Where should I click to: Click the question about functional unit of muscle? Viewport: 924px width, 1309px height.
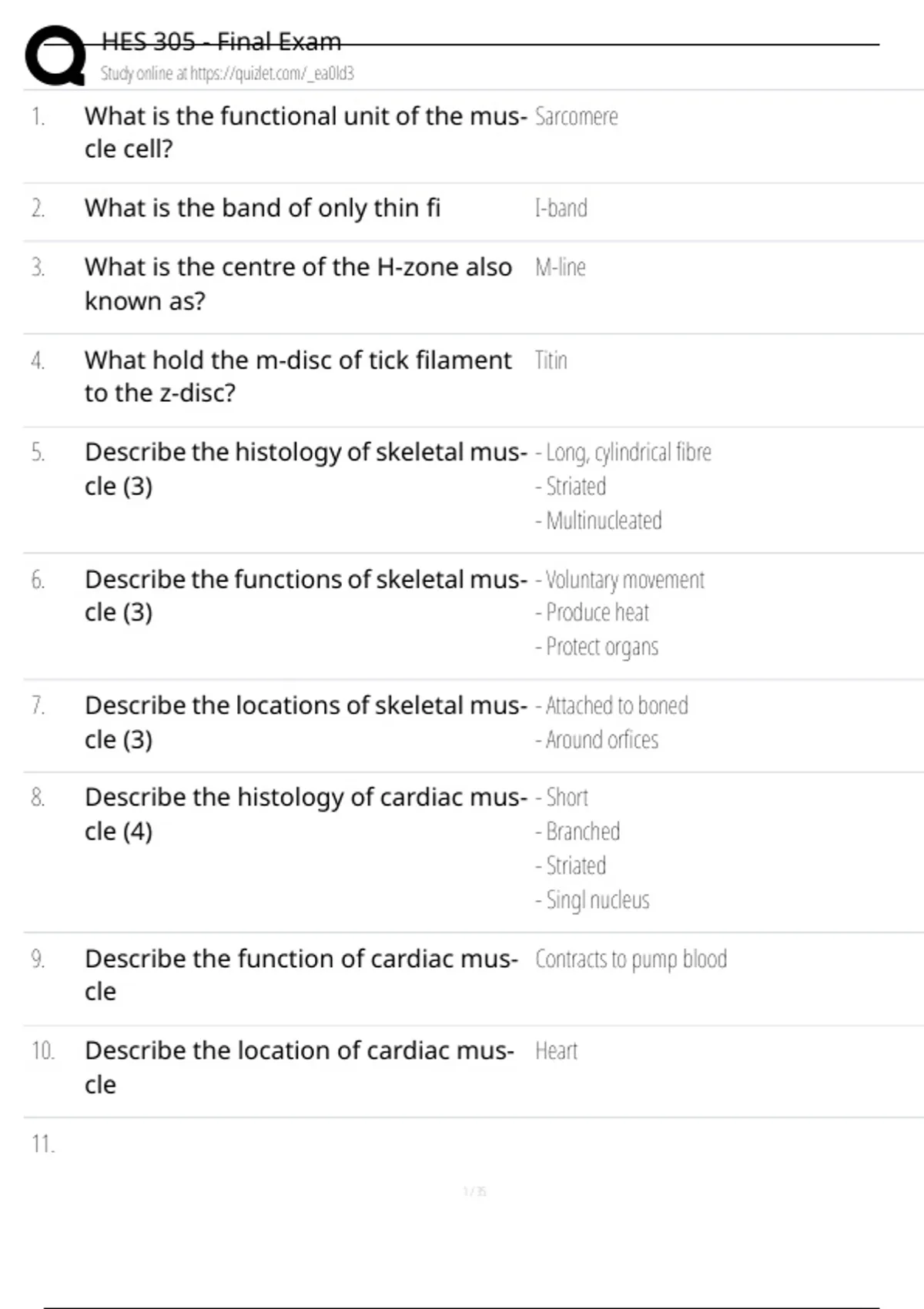[305, 132]
